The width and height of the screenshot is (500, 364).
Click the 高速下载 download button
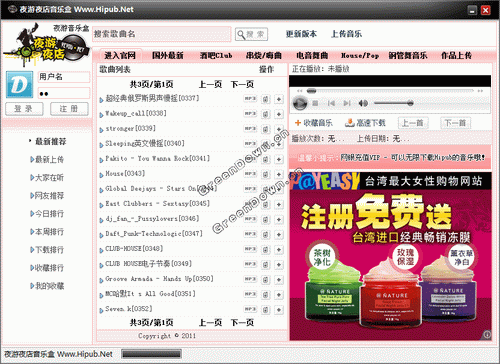click(x=365, y=123)
